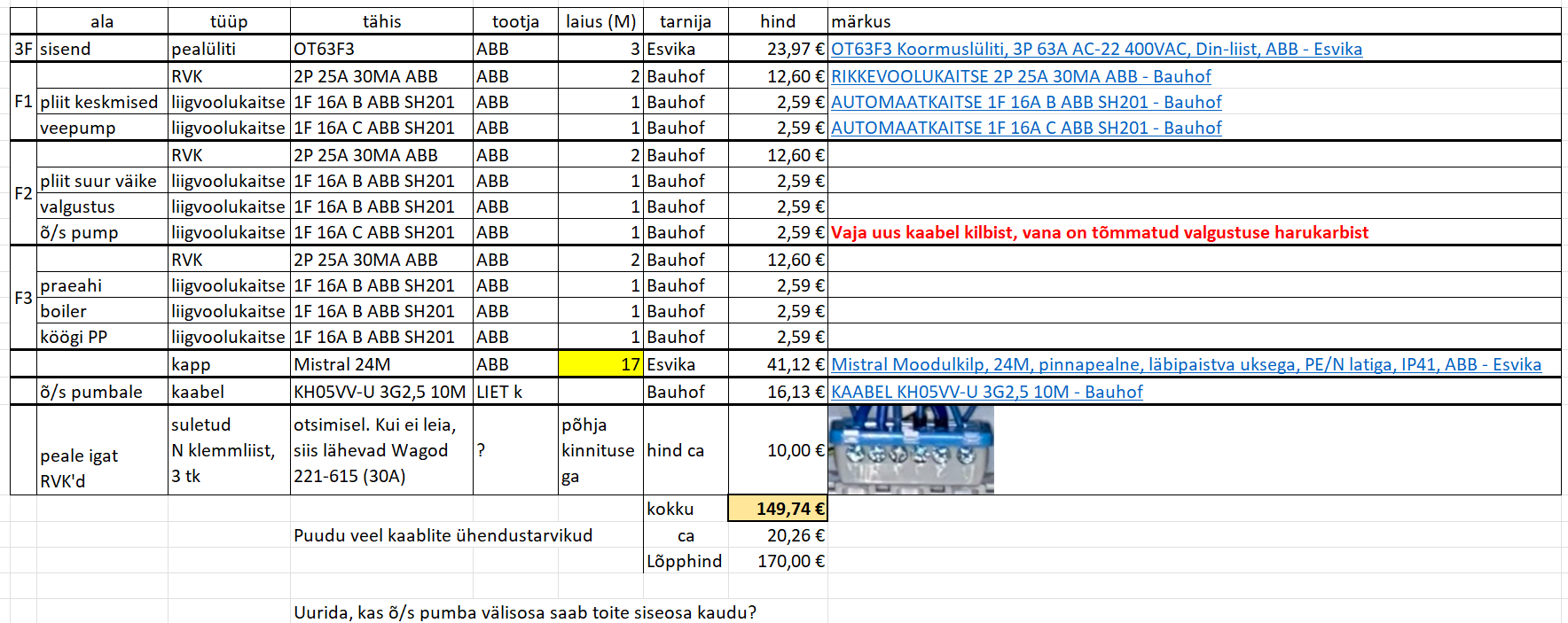1568x623 pixels.
Task: Select the orange total cell 149,74 €
Action: (x=778, y=509)
